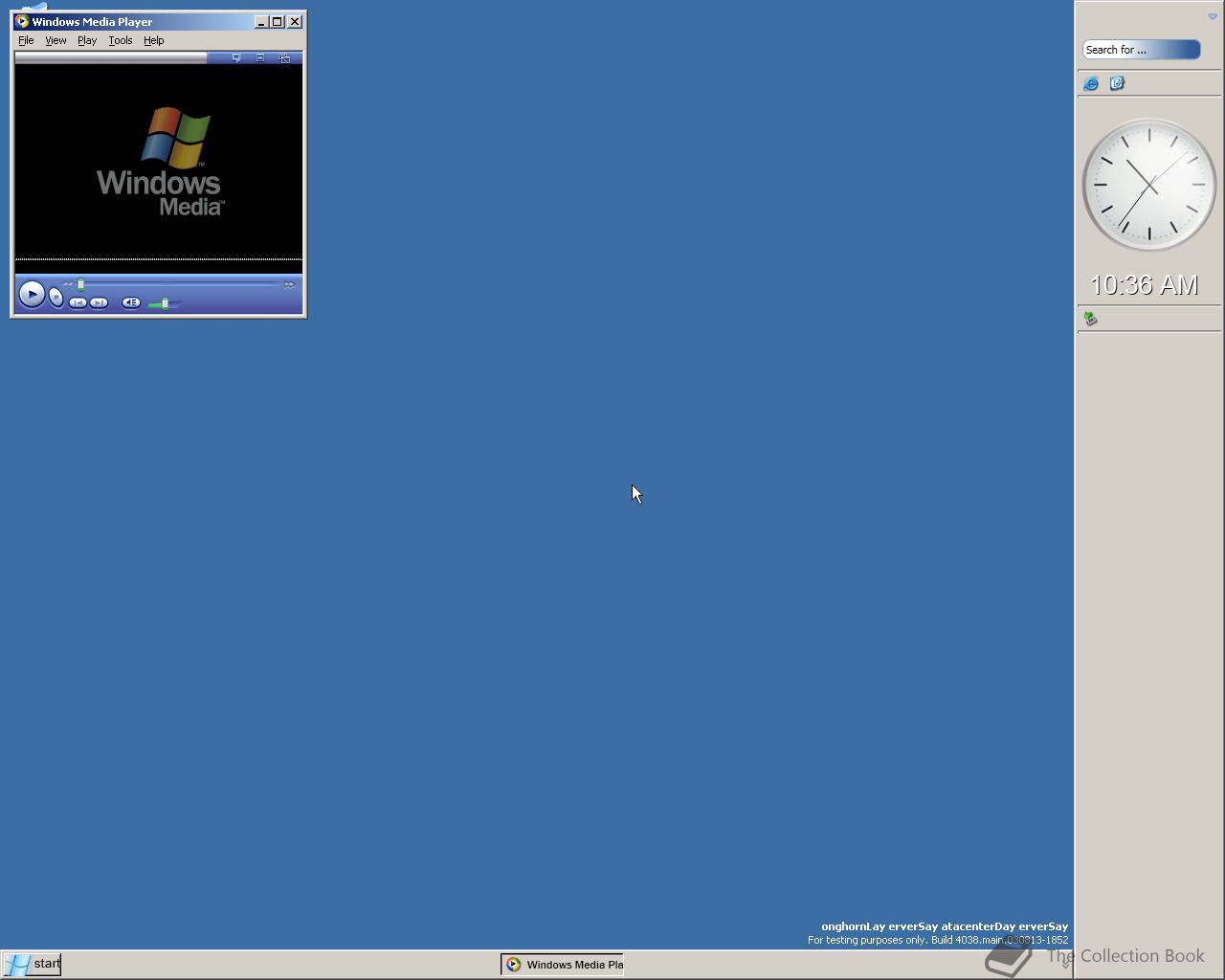Click the green tray icon below clock
The width and height of the screenshot is (1225, 980).
[1090, 319]
